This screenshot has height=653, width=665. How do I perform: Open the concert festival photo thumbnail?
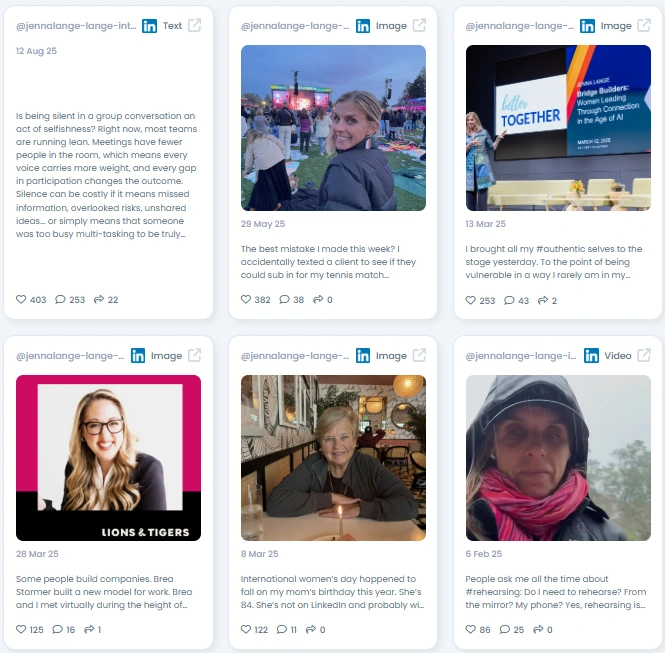(x=333, y=128)
